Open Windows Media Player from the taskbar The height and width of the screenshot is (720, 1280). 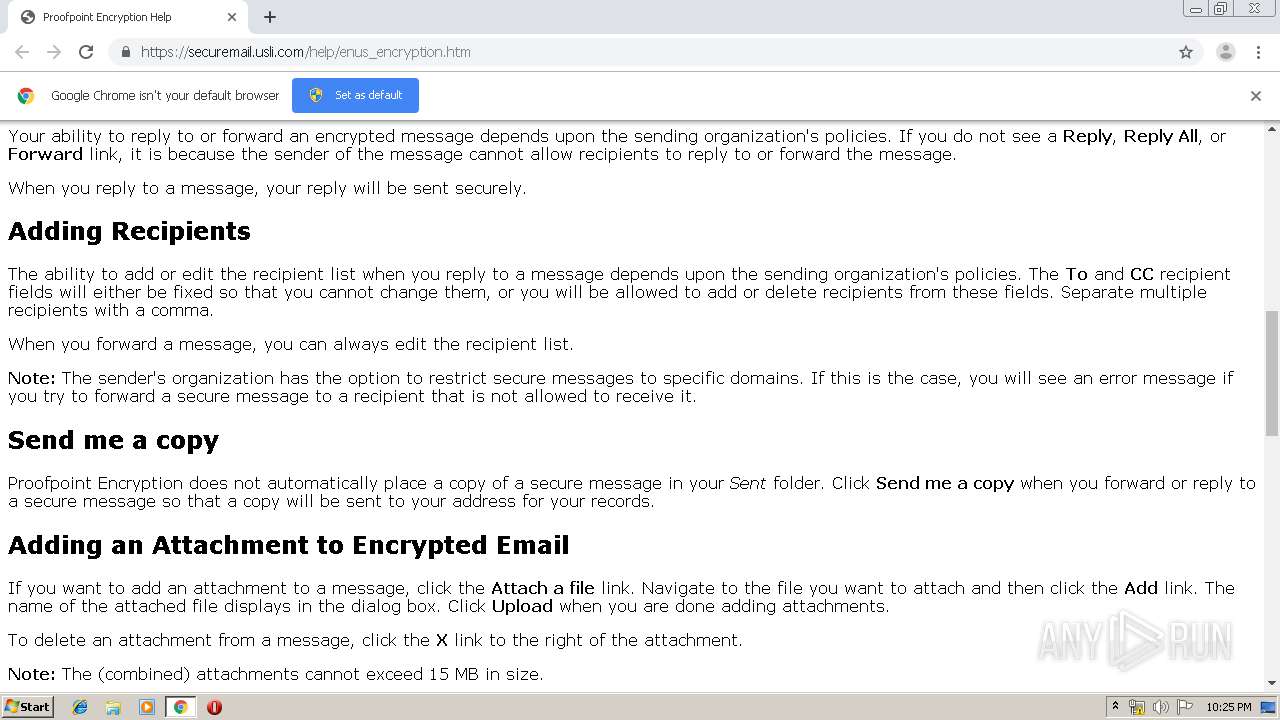coord(147,707)
